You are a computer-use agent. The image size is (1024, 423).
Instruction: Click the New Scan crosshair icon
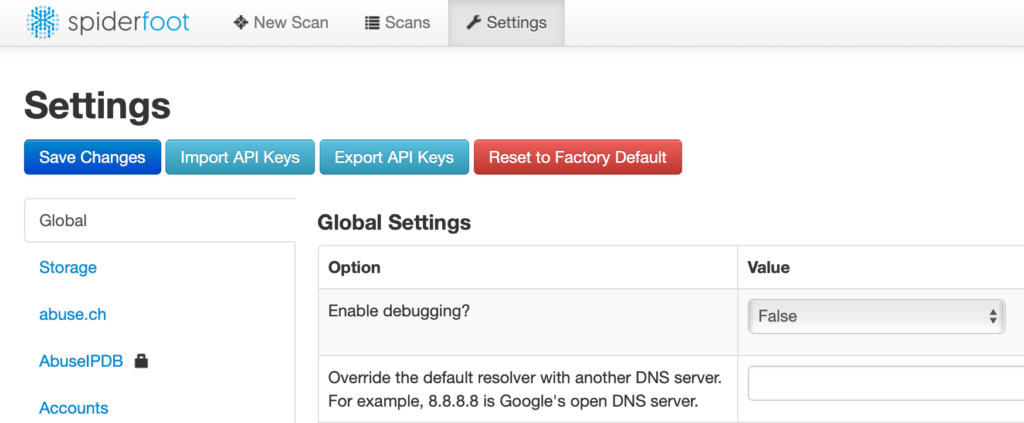point(241,22)
